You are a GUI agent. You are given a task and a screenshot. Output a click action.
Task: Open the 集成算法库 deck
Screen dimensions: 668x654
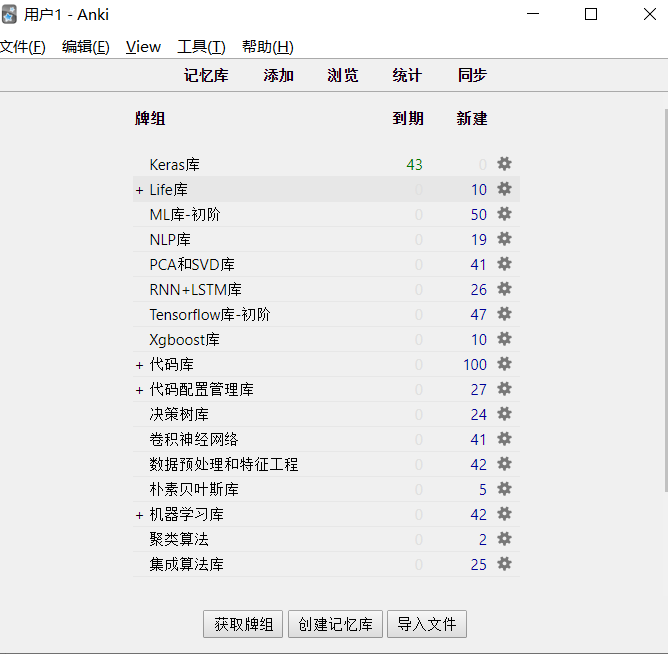coord(187,565)
